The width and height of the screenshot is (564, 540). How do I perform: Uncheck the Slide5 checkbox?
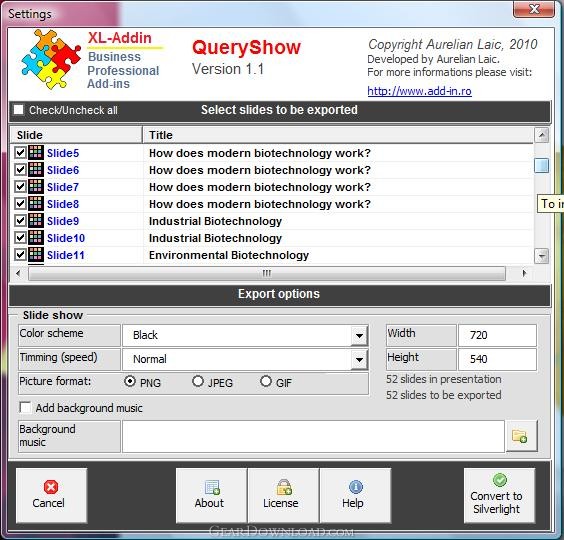(20, 153)
